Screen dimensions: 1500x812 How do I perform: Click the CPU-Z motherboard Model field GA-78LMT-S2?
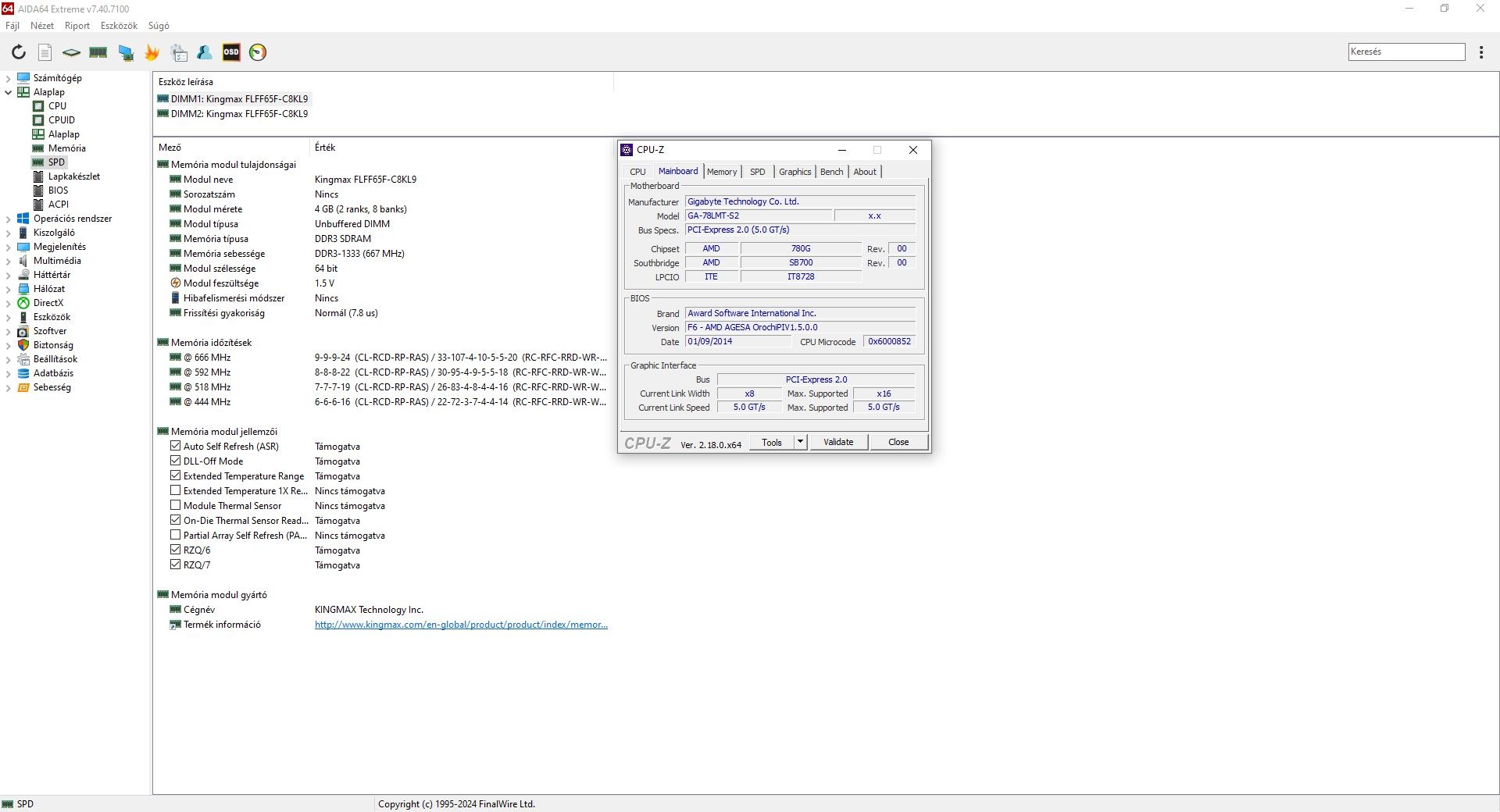point(758,215)
